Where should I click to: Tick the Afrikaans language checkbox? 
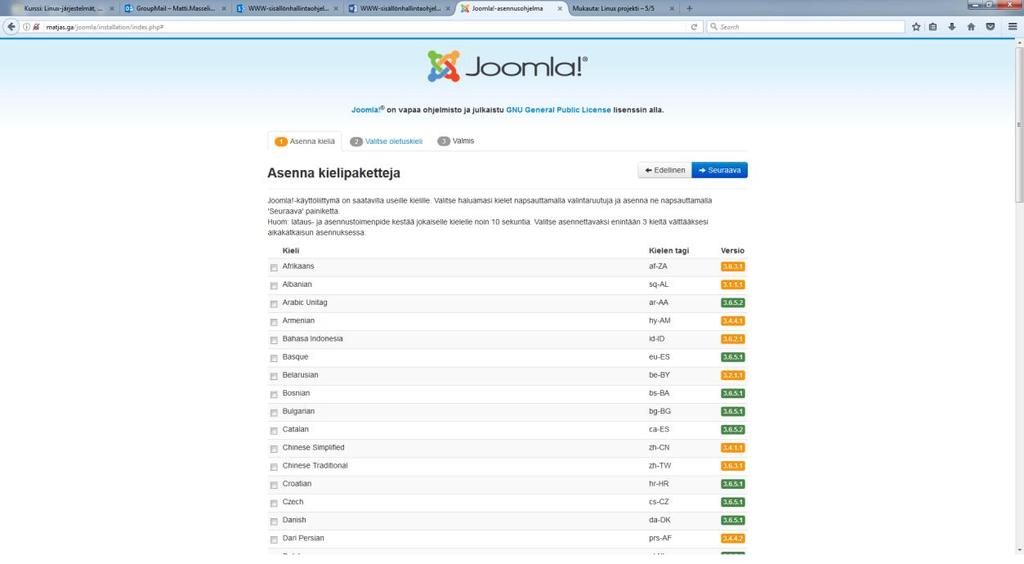[274, 268]
